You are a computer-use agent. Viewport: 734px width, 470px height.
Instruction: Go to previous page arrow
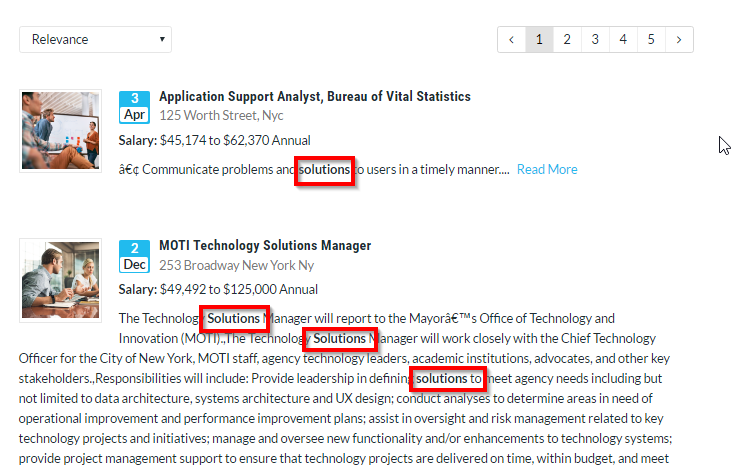click(511, 40)
